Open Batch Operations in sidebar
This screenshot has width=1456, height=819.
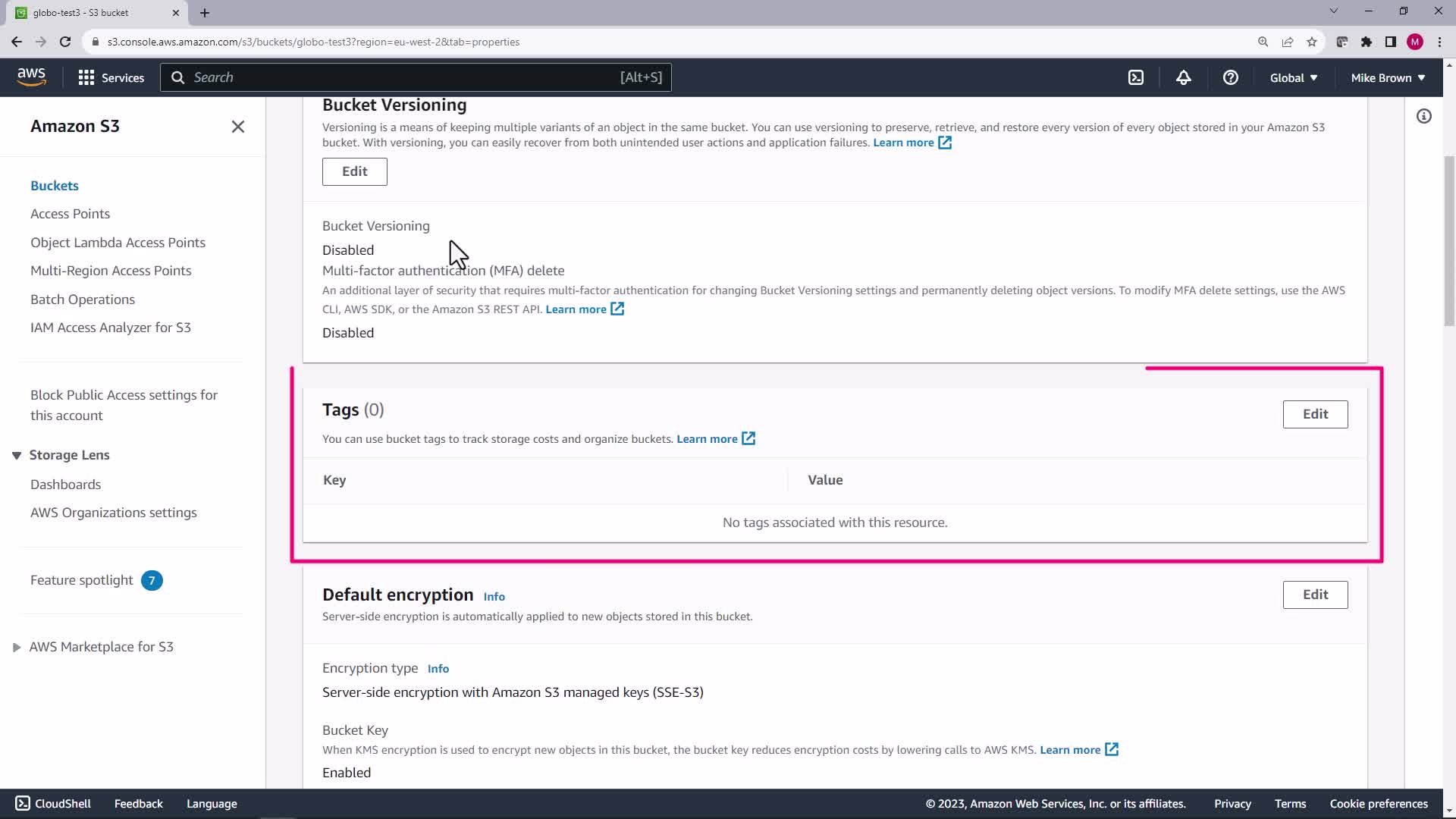click(x=83, y=300)
